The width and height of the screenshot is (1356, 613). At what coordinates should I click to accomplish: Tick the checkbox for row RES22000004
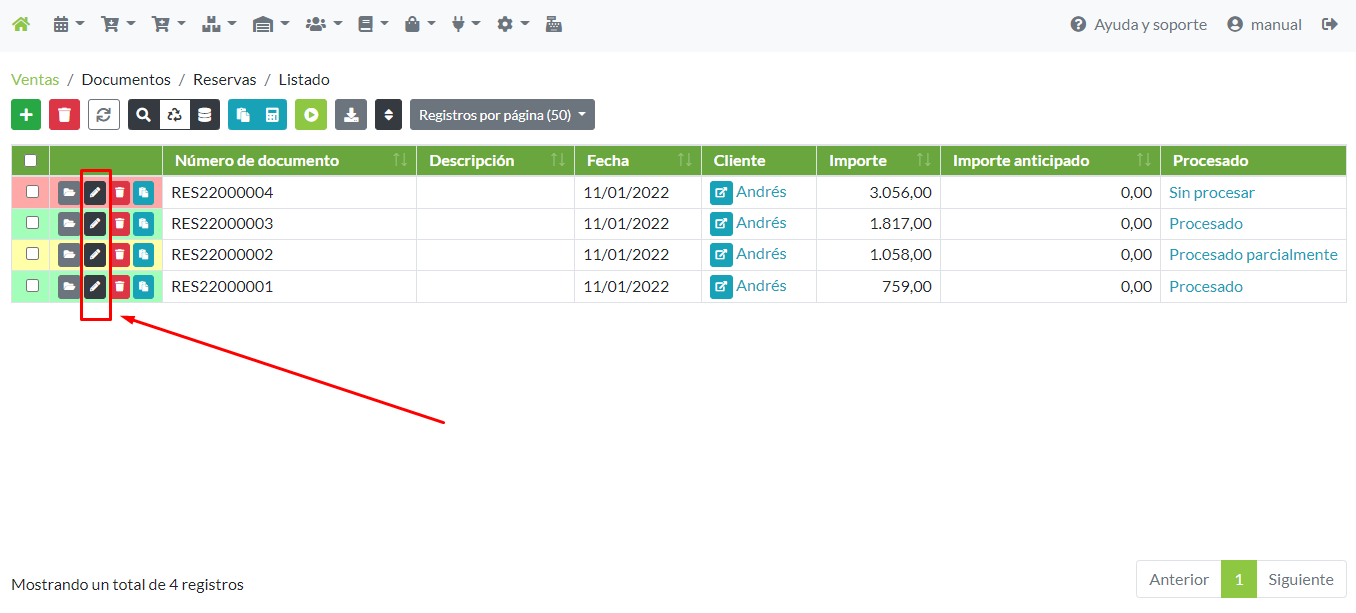click(x=32, y=192)
